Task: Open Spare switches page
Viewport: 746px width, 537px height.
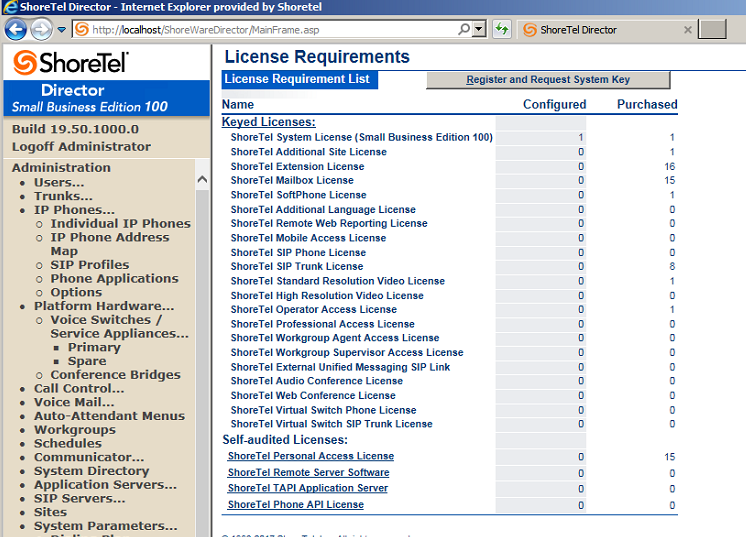Action: point(87,361)
